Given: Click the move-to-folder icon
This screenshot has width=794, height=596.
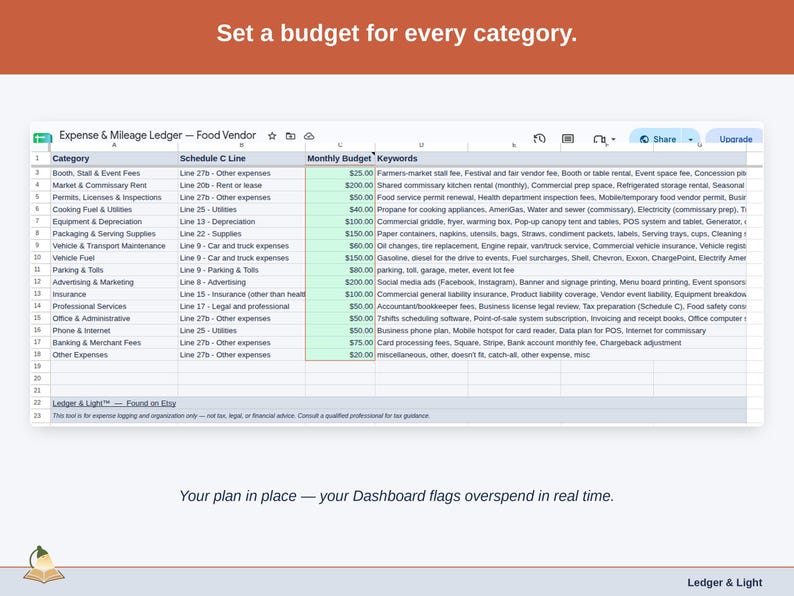Looking at the screenshot, I should tap(290, 136).
